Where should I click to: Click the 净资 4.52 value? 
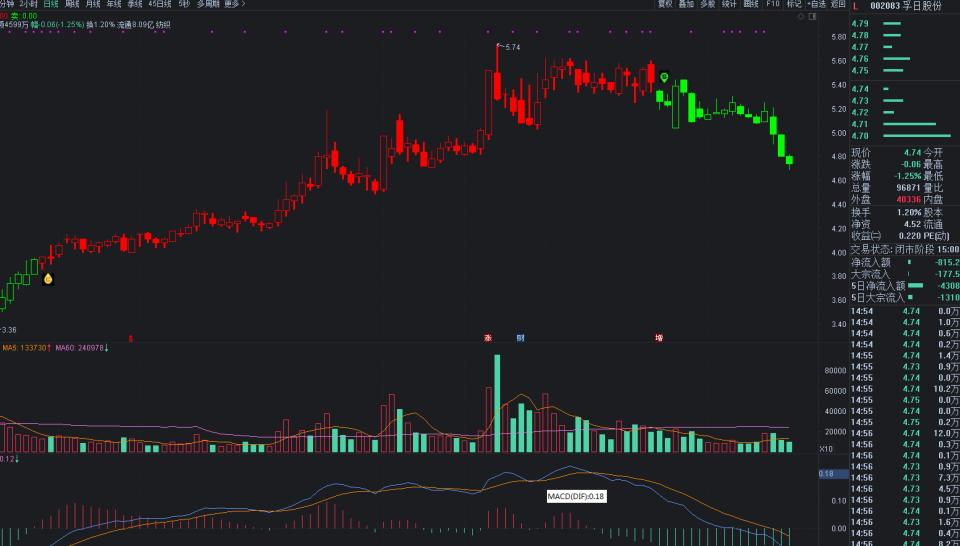[913, 224]
